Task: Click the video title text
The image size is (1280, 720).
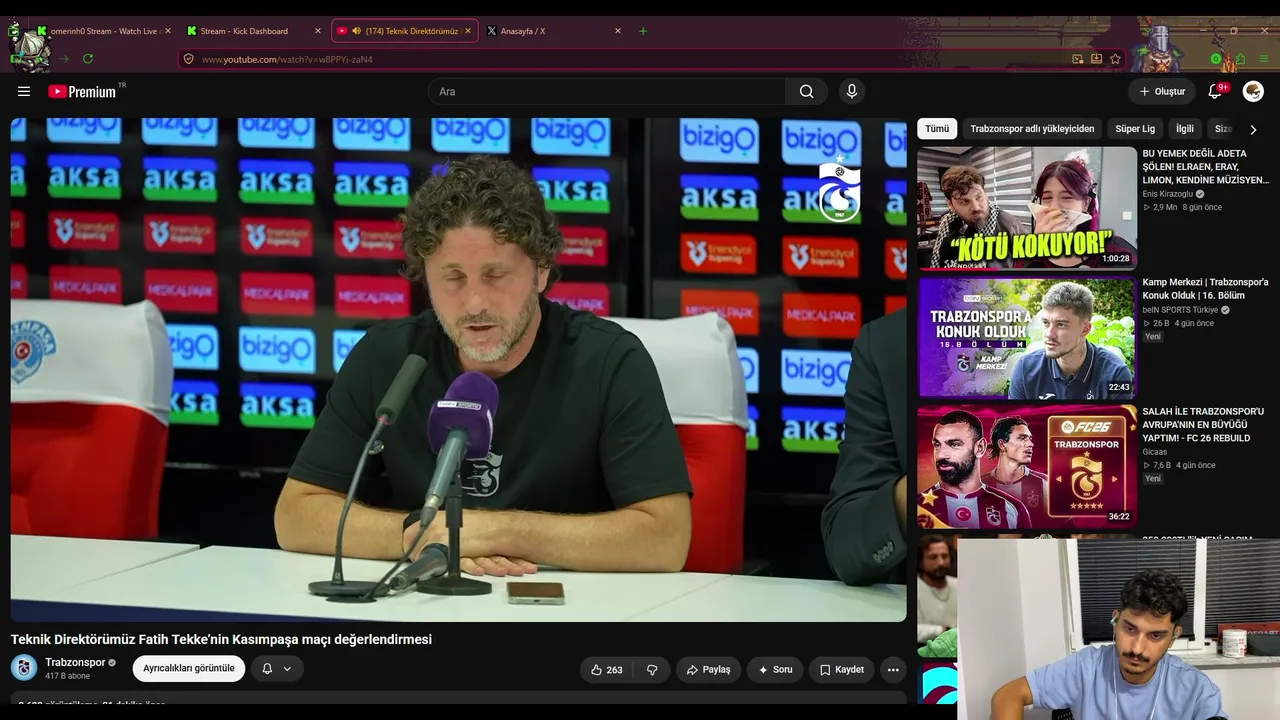Action: click(x=221, y=639)
